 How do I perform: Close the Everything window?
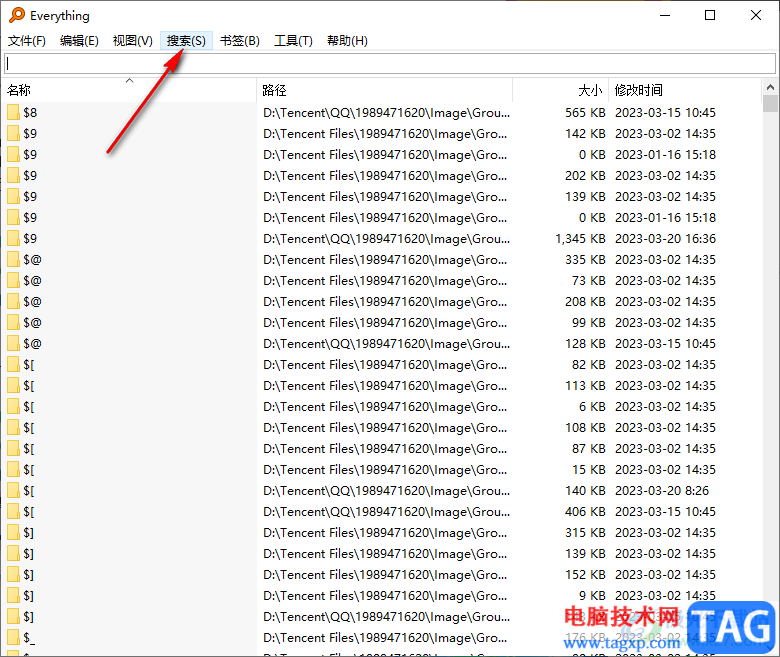[x=756, y=15]
